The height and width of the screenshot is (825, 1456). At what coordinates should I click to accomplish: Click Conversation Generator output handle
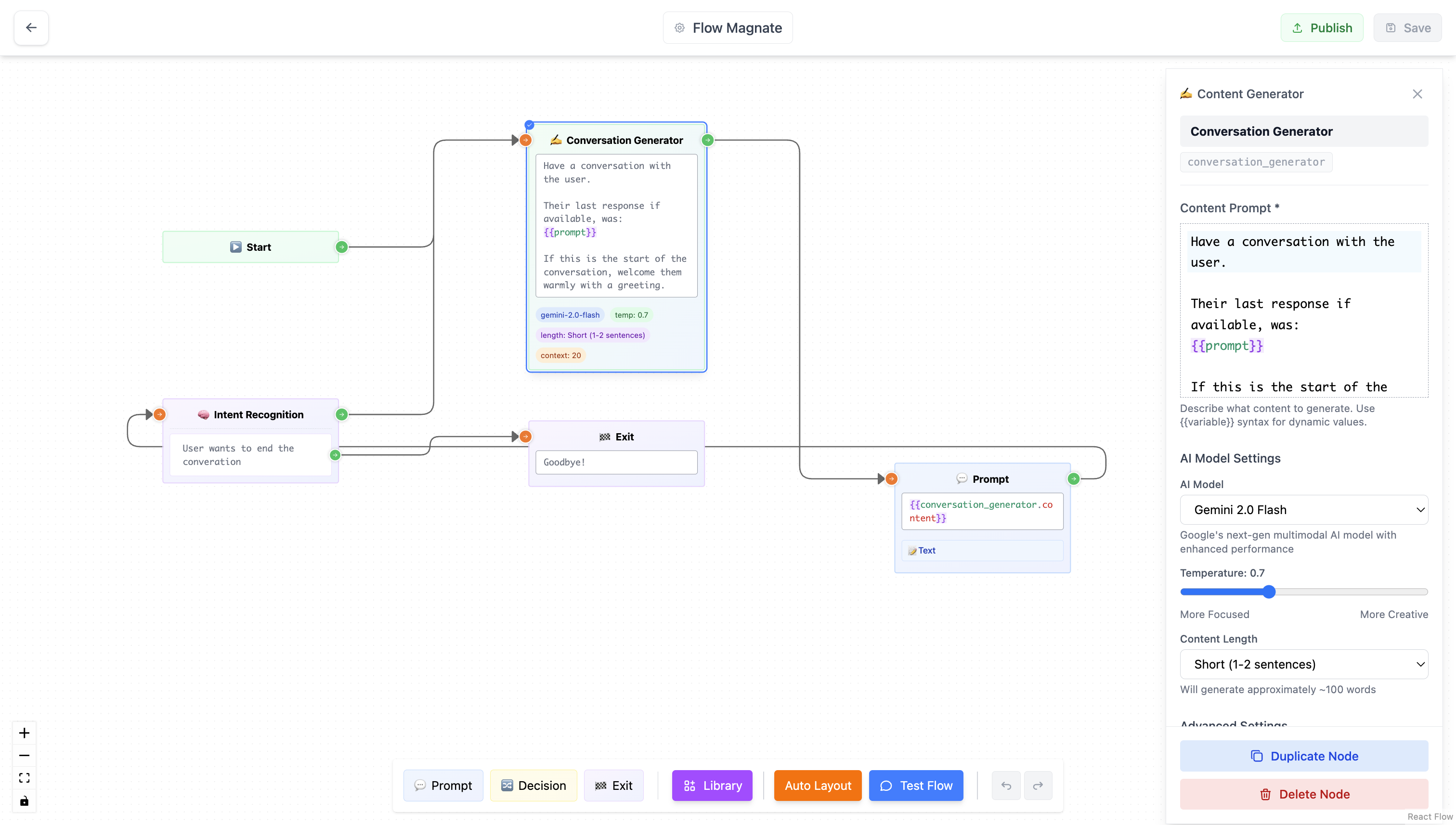point(707,140)
